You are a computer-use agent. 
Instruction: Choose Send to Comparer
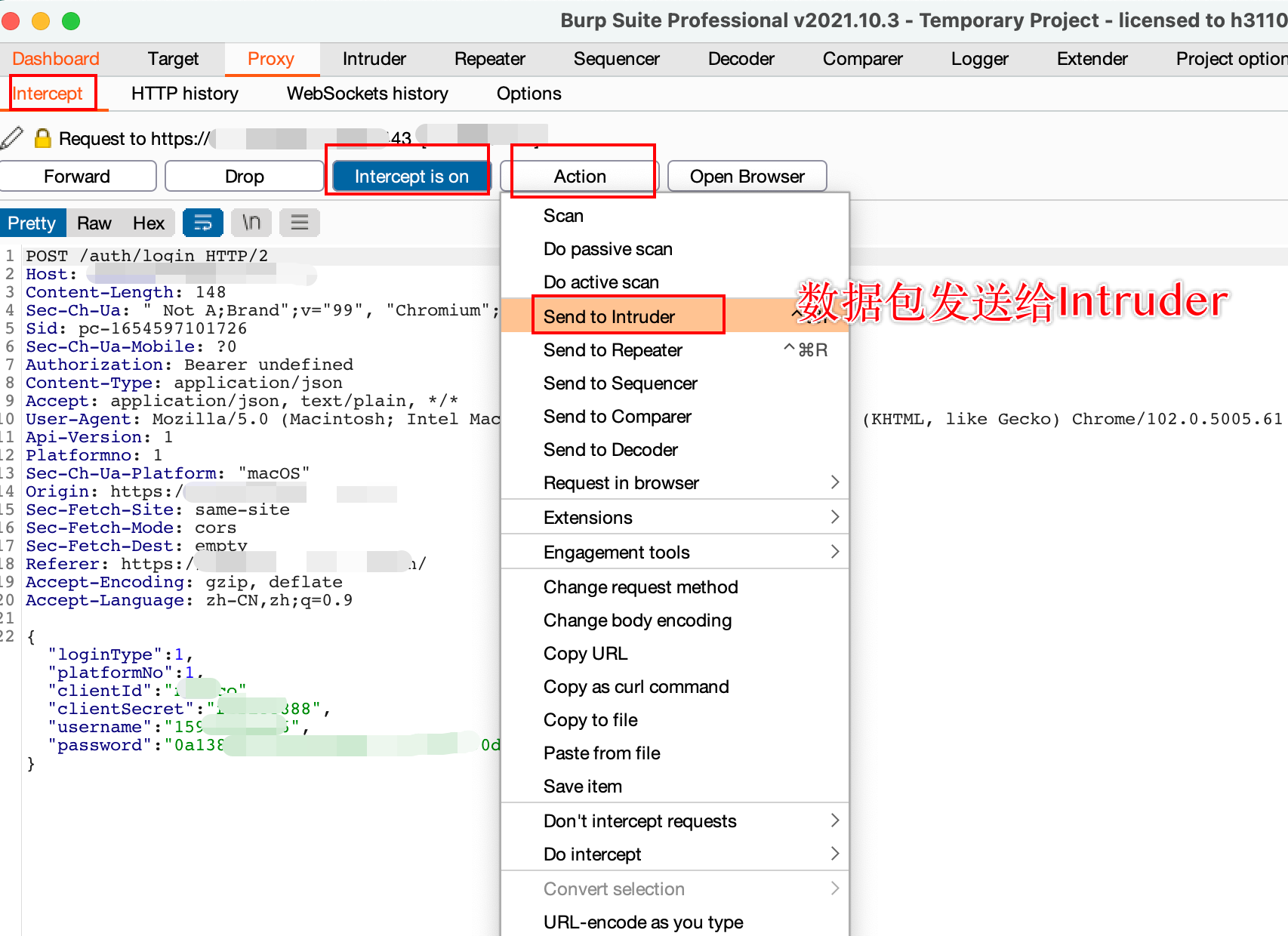point(675,417)
